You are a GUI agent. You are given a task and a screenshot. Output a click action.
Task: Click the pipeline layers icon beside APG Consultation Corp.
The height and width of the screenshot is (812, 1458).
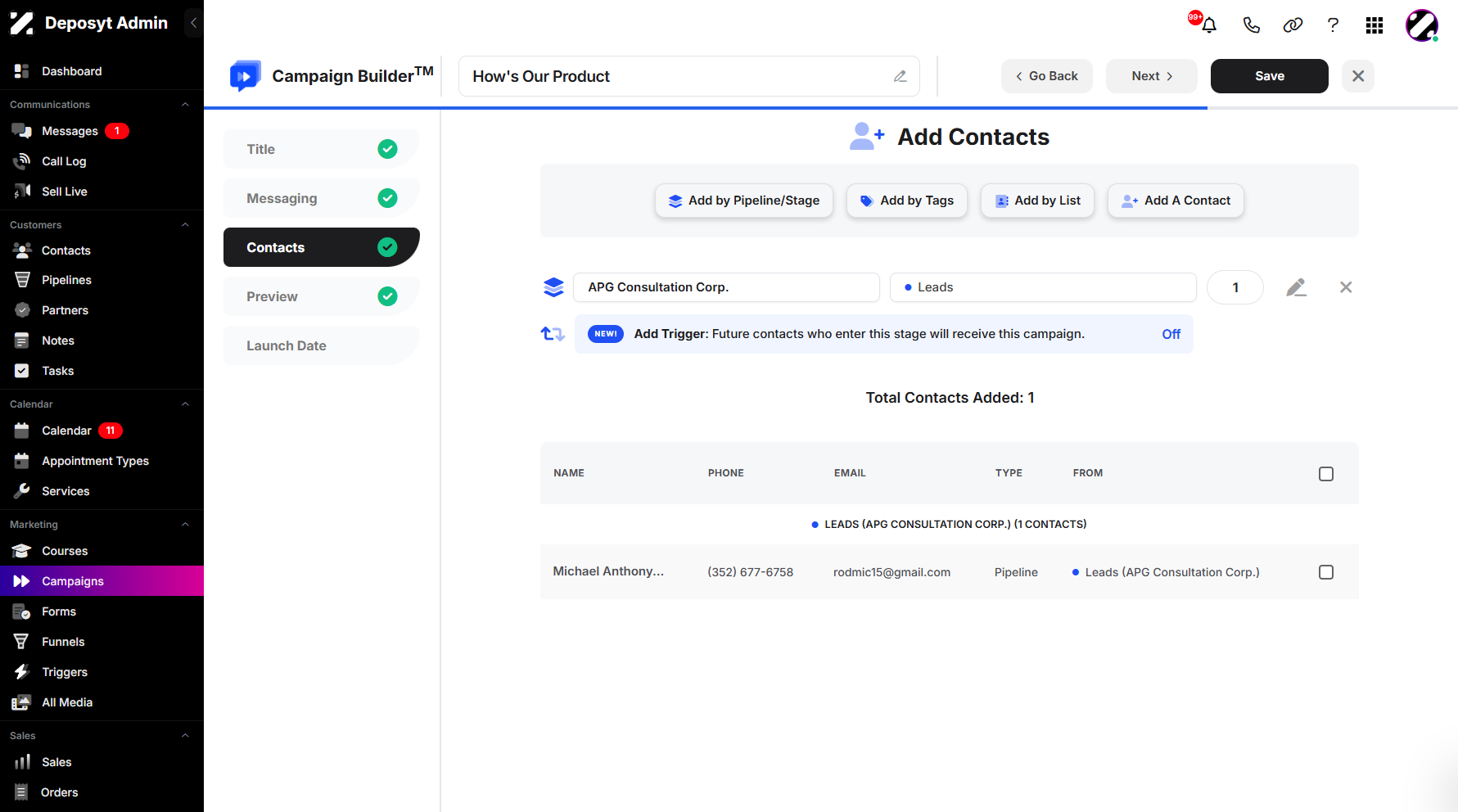click(553, 287)
